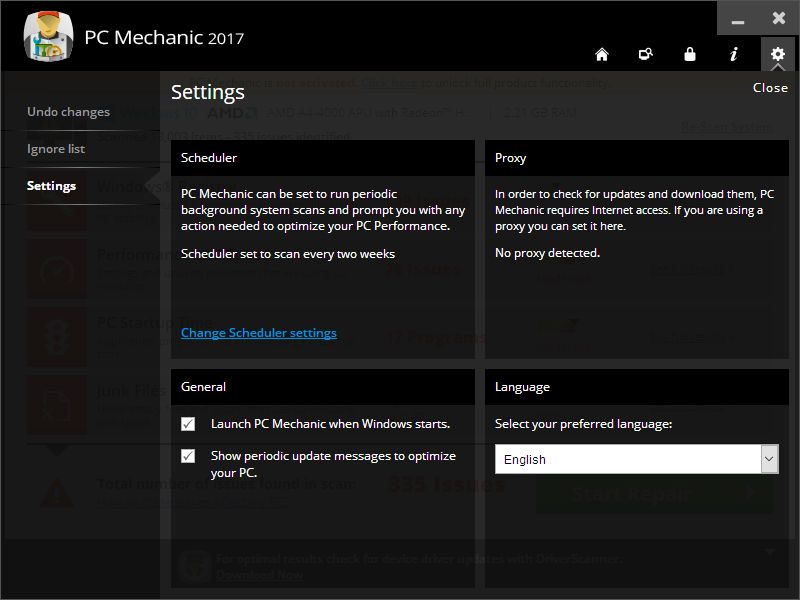Select Settings in the sidebar
Image resolution: width=800 pixels, height=600 pixels.
click(52, 186)
